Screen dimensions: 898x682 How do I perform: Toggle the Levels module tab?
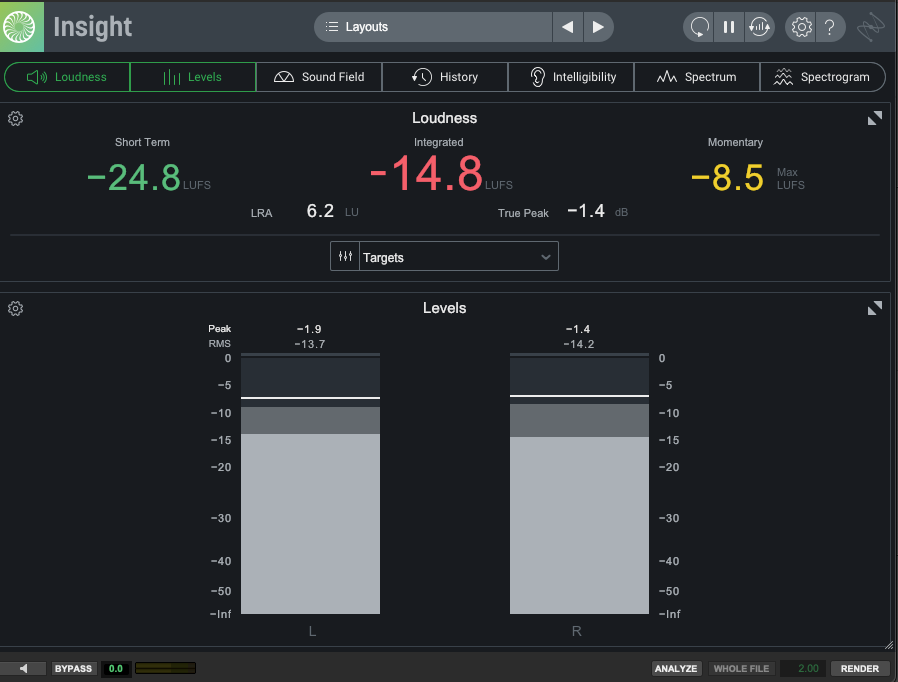tap(193, 77)
